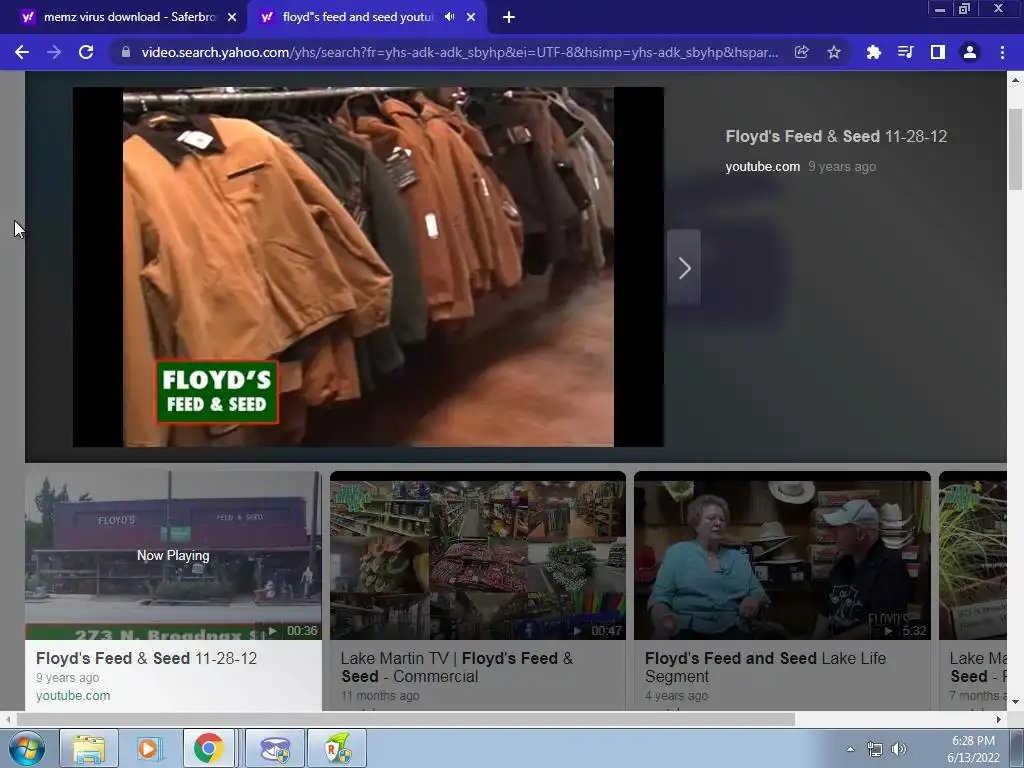Mute the tab via the speaker icon
The width and height of the screenshot is (1024, 768).
click(449, 17)
